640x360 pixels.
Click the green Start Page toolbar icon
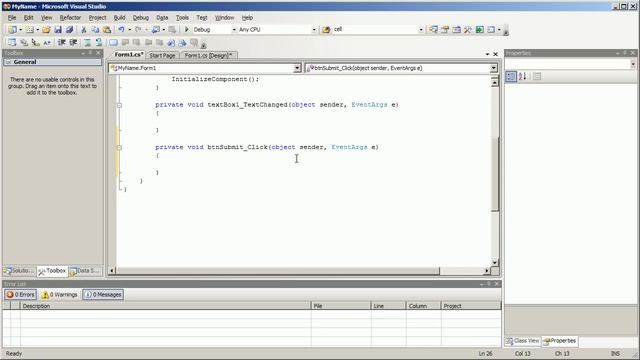click(x=480, y=29)
